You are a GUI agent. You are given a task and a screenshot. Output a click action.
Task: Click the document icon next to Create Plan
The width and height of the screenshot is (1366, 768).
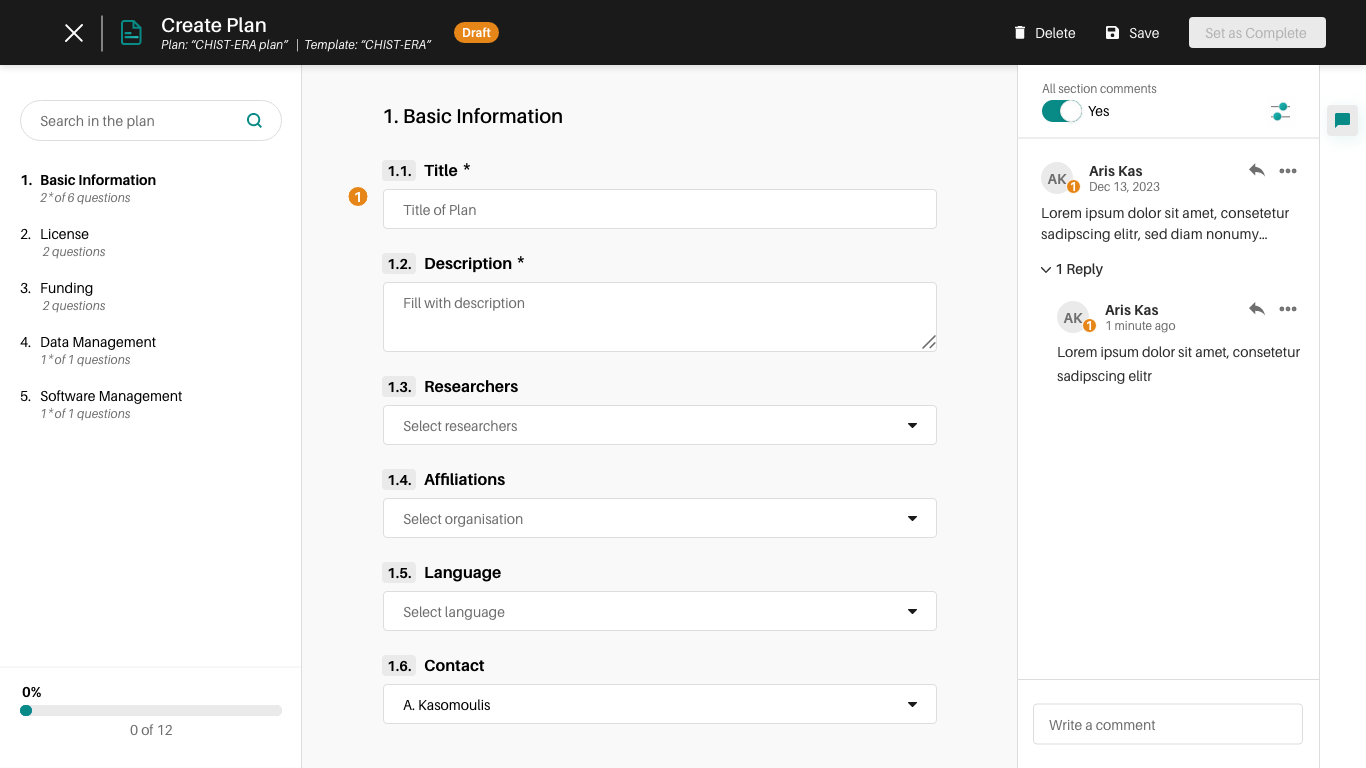click(x=130, y=32)
